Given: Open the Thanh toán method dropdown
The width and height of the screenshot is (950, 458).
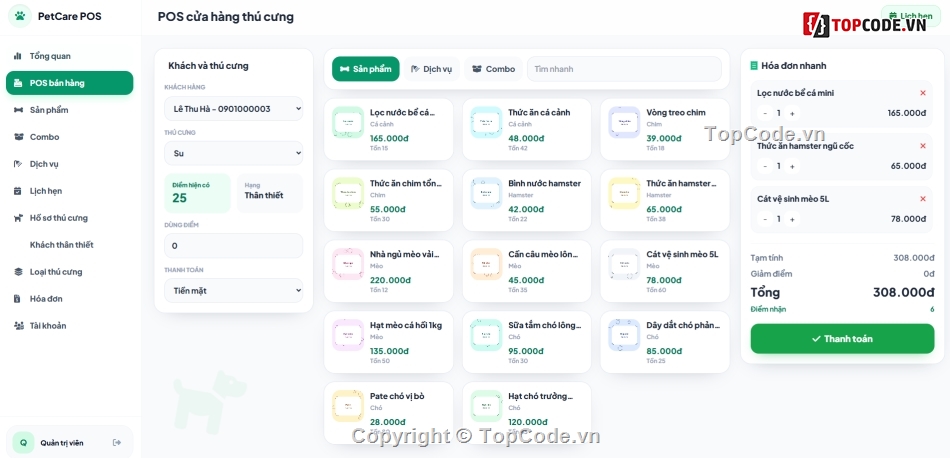Looking at the screenshot, I should (233, 290).
